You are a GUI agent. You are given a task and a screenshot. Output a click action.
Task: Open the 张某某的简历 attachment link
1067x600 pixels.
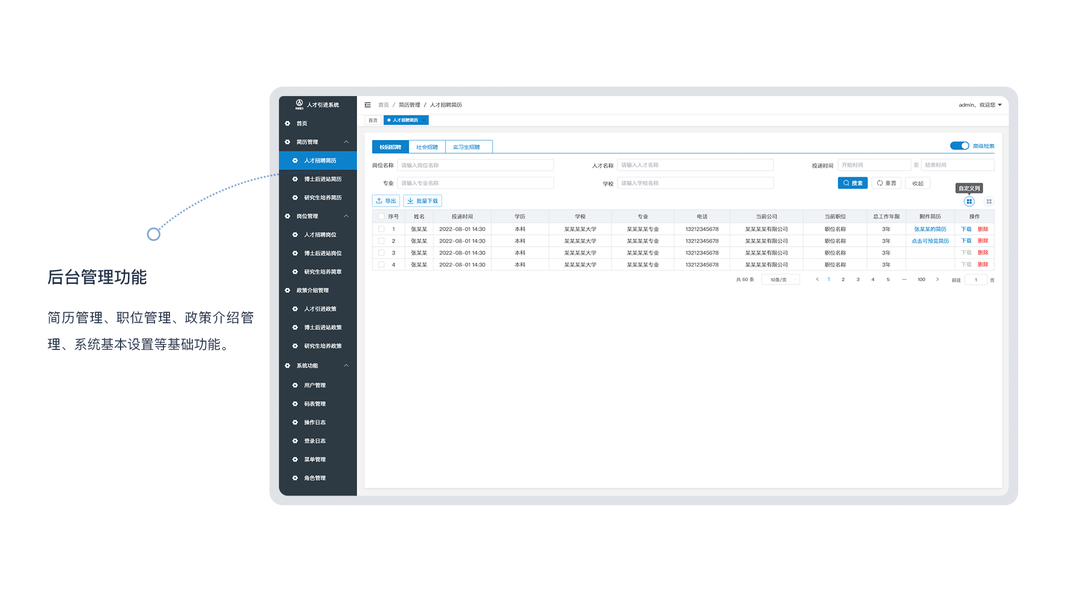pos(930,229)
